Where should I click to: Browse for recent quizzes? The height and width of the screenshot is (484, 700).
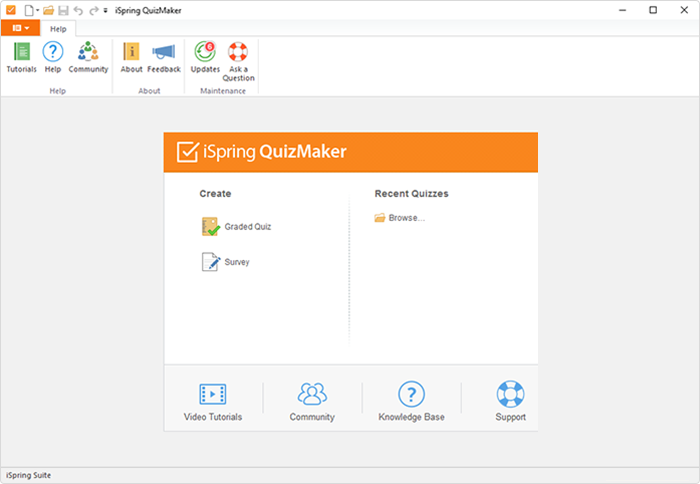click(x=400, y=218)
